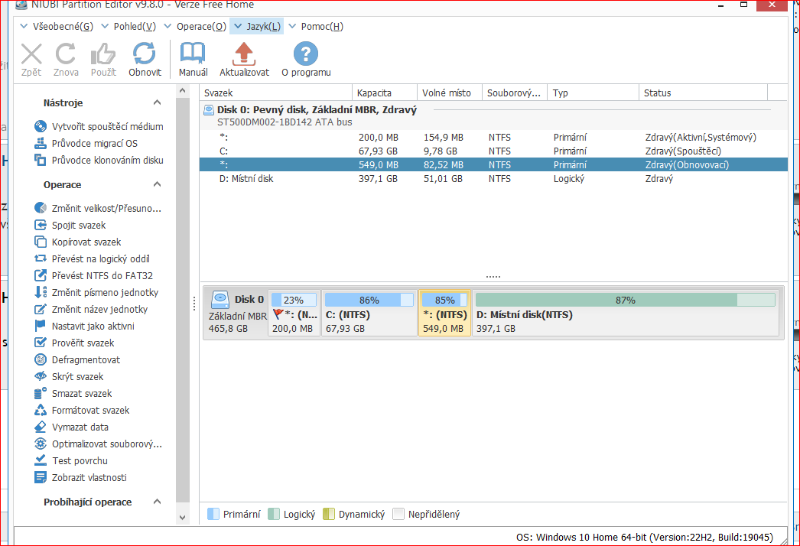Click the Průvodce klonováním disku icon
The height and width of the screenshot is (546, 800).
click(x=40, y=160)
